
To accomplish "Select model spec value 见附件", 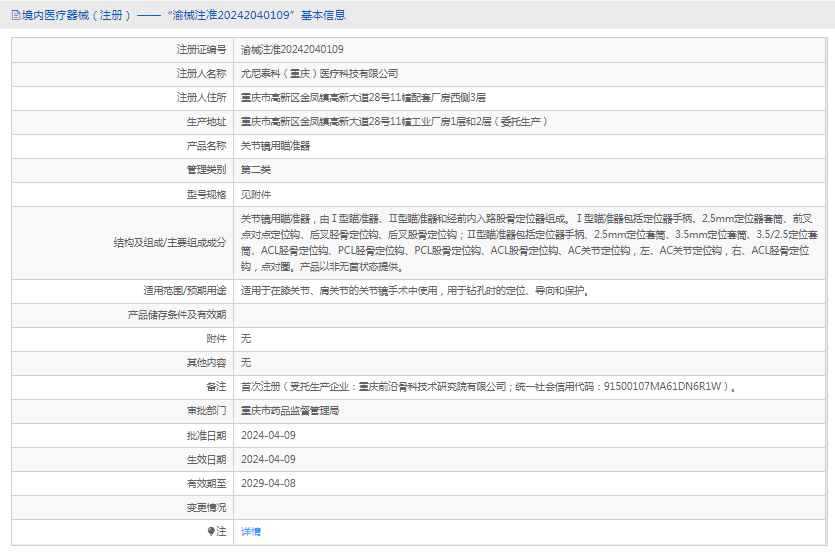I will [x=256, y=195].
